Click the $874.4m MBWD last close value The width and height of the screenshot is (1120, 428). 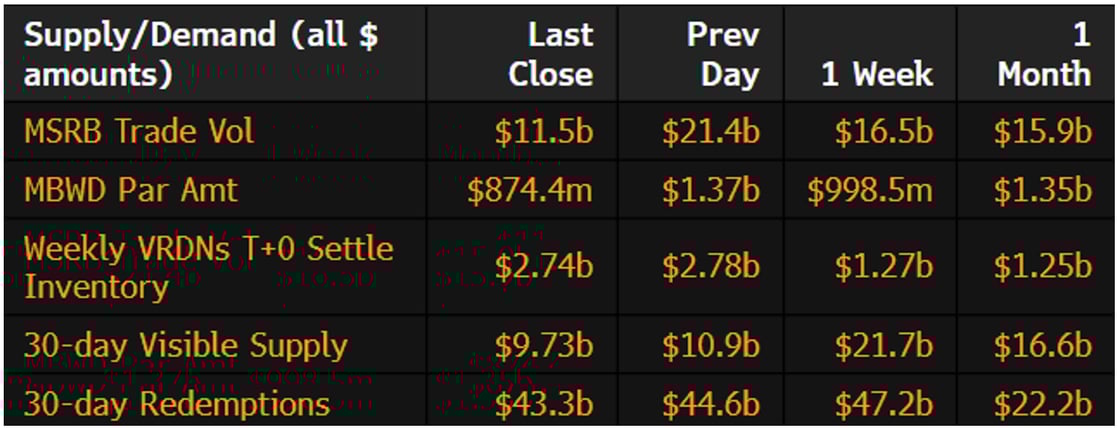coord(530,190)
